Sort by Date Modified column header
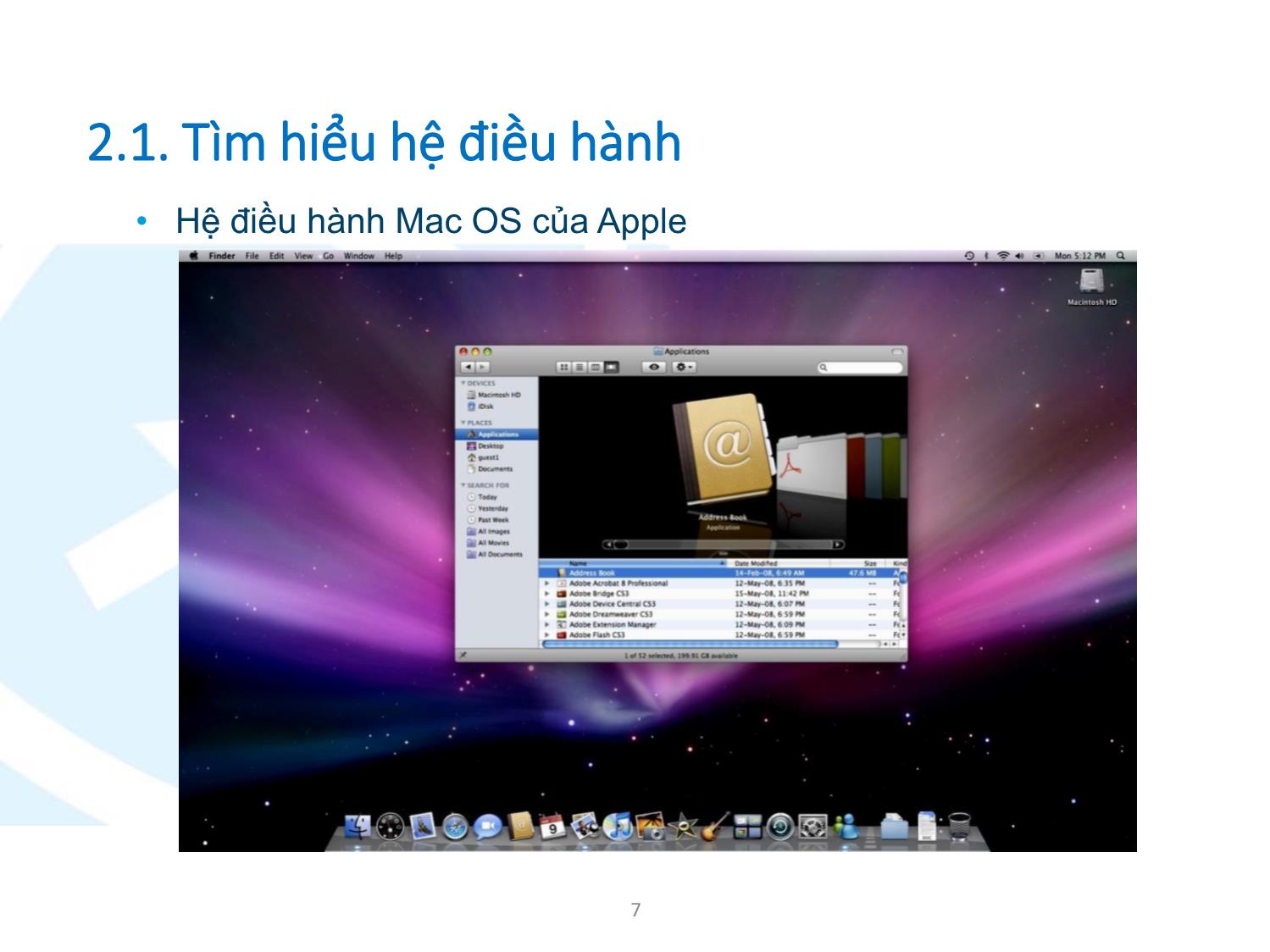 click(779, 563)
